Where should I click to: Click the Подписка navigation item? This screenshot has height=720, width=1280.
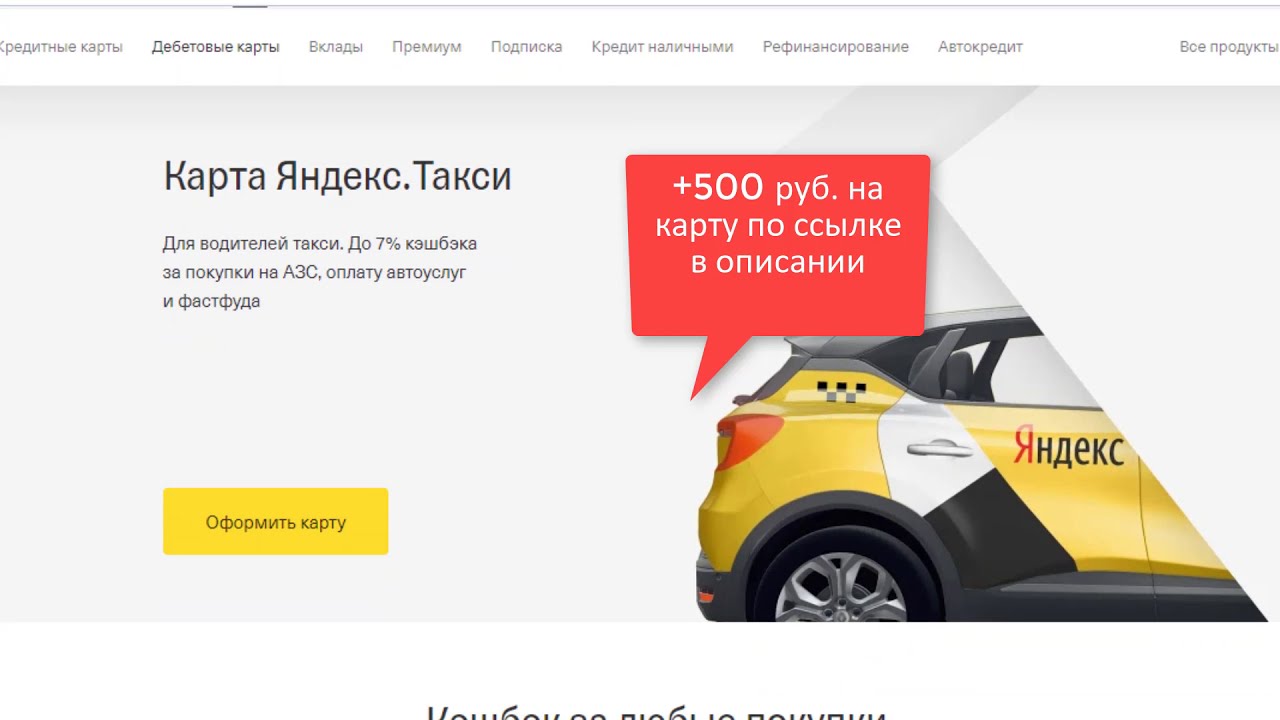click(x=527, y=47)
